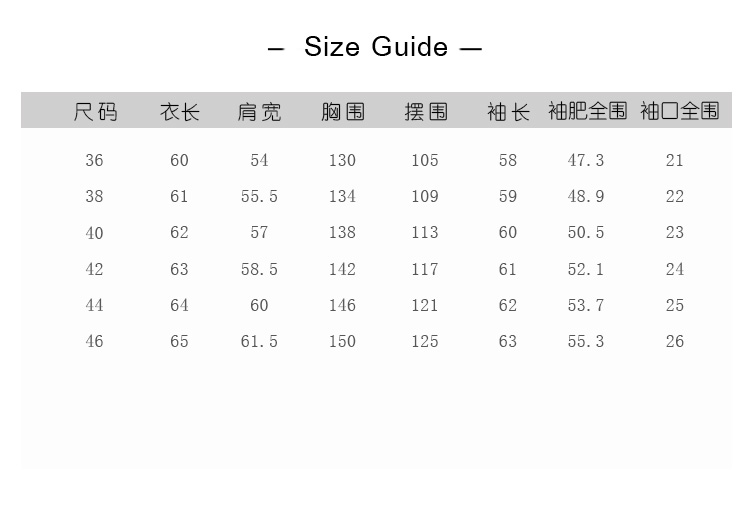
Task: Select the 肩宽 column header
Action: [259, 111]
